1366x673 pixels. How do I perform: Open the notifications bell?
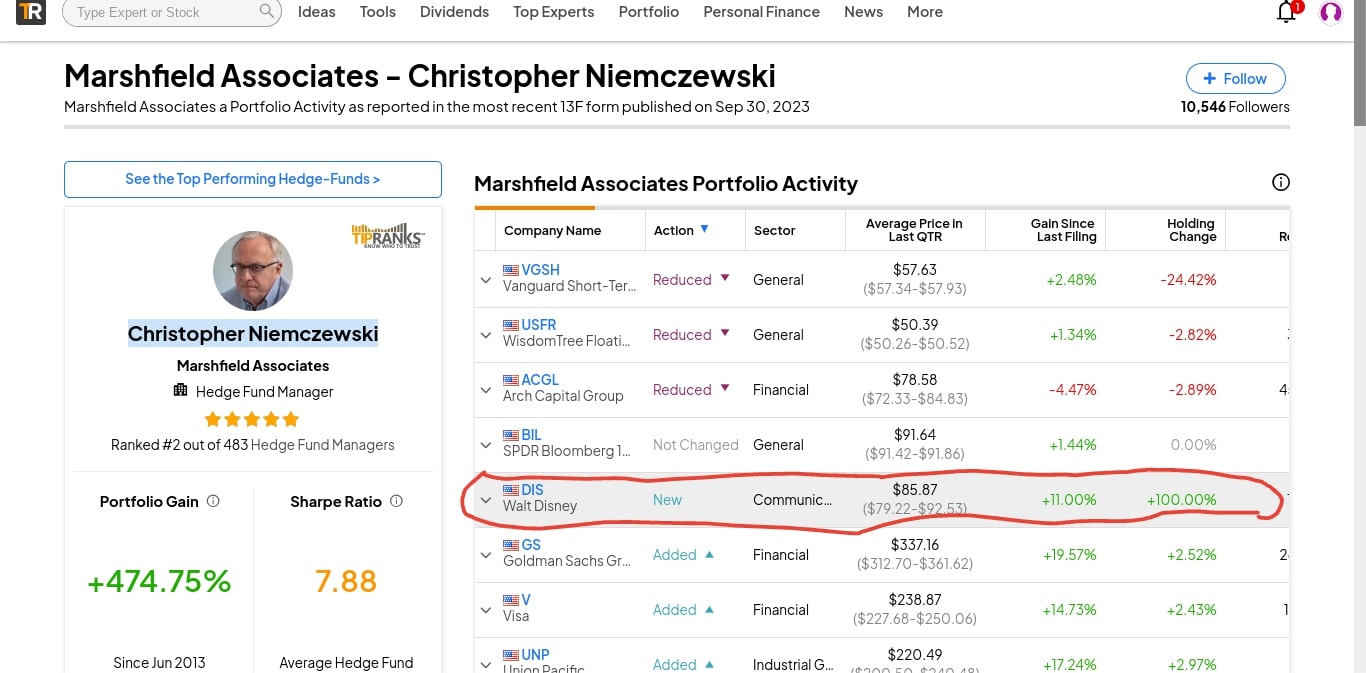(x=1287, y=12)
